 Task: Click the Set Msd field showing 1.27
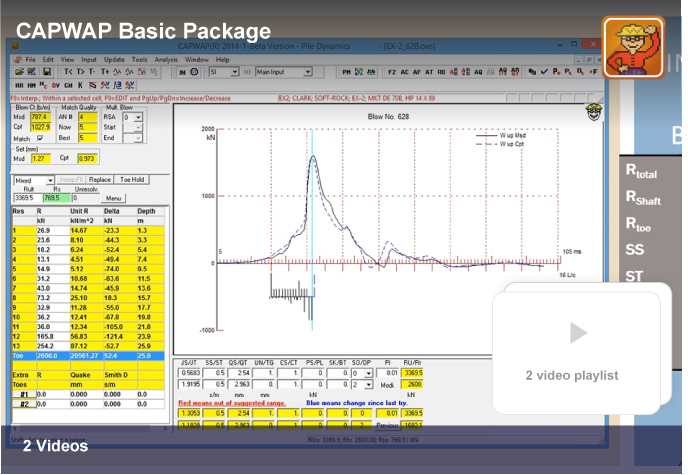coord(41,158)
